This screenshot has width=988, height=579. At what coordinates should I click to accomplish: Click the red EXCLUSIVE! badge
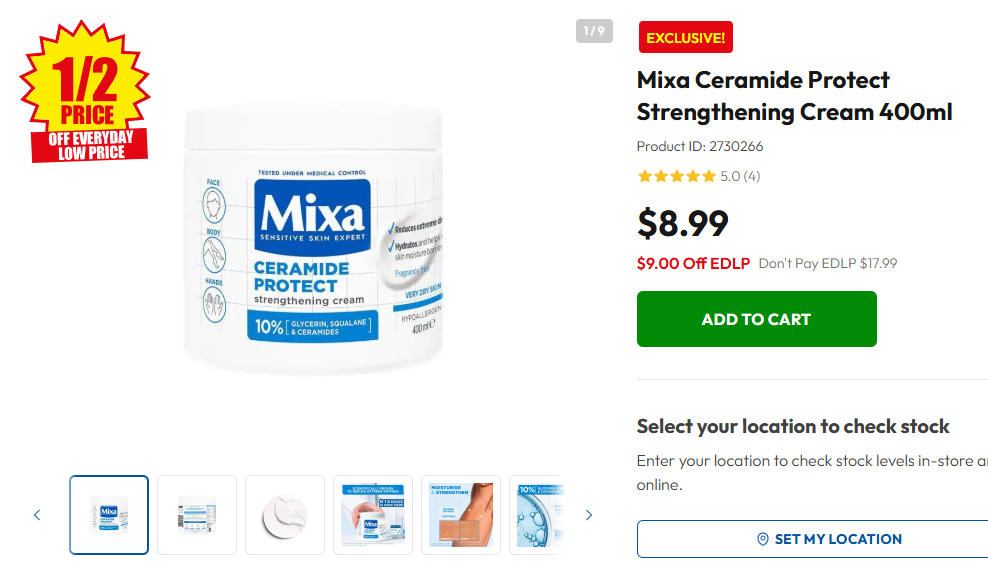tap(685, 38)
